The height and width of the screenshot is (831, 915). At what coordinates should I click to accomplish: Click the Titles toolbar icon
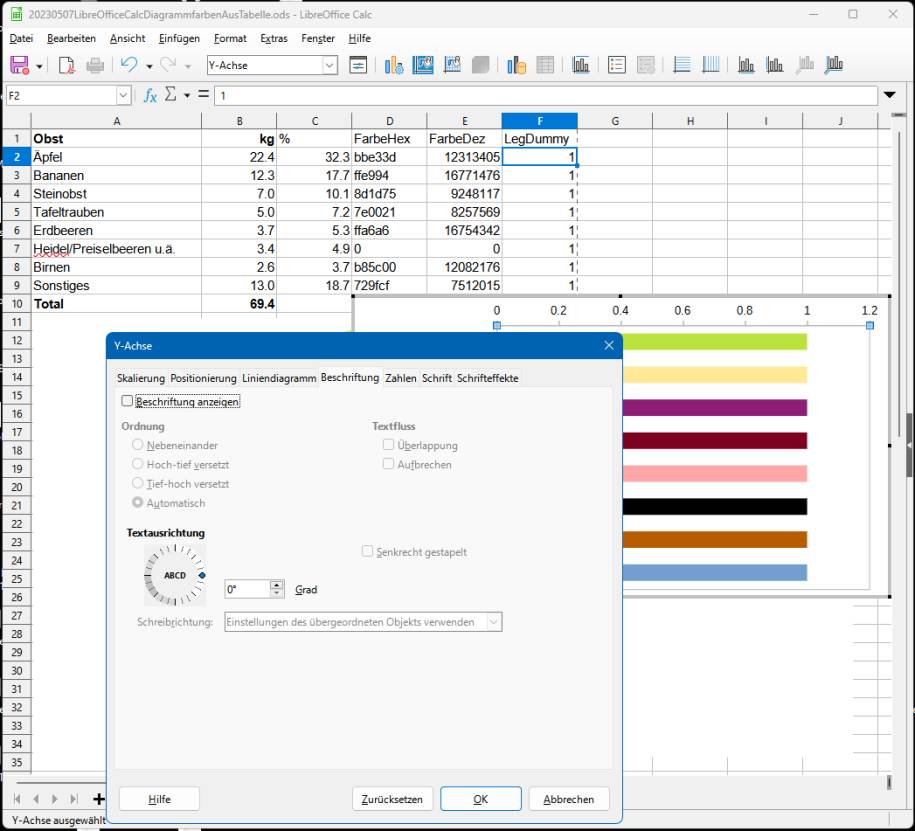tap(581, 65)
